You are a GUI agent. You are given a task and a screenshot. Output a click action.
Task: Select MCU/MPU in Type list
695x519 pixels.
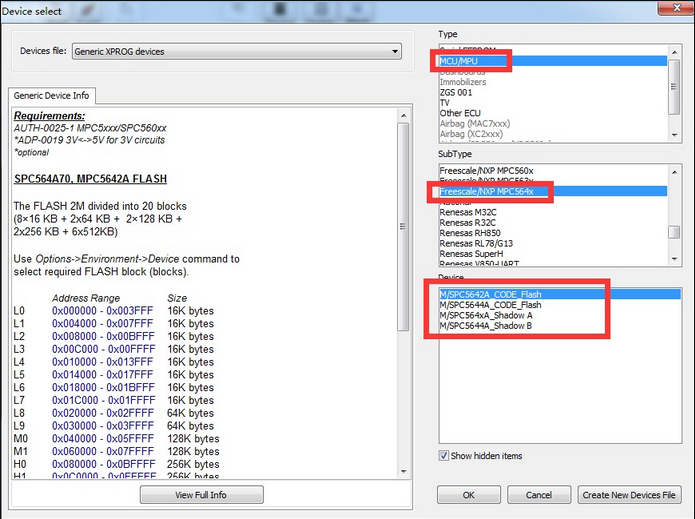point(553,61)
